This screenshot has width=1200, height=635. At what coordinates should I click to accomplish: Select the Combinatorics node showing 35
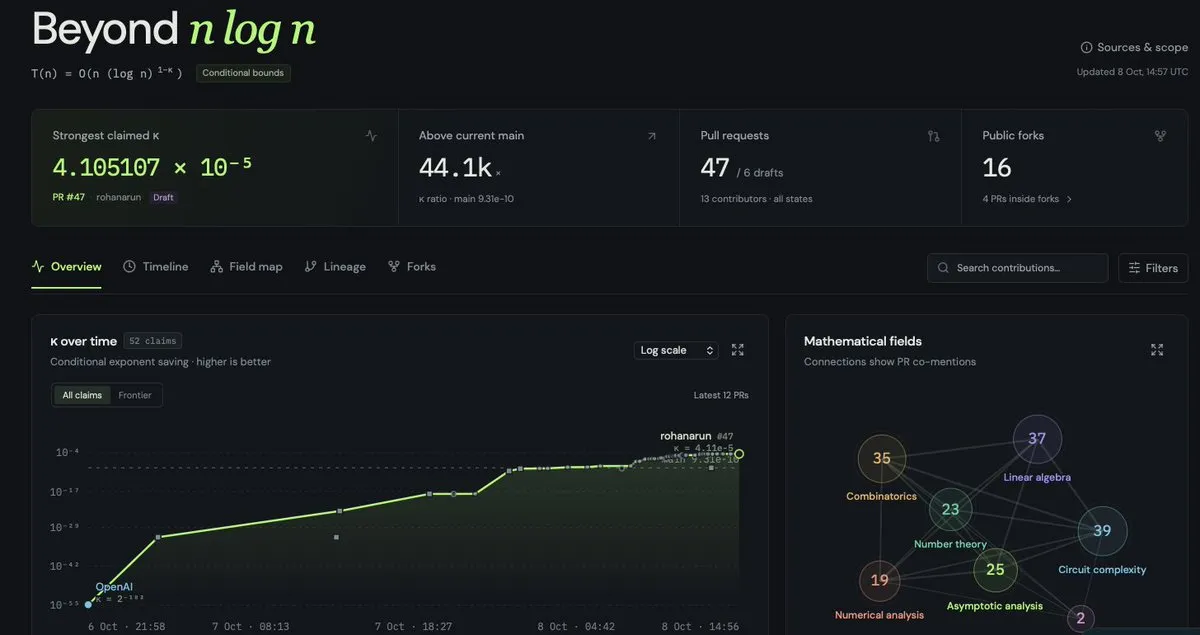pyautogui.click(x=881, y=459)
